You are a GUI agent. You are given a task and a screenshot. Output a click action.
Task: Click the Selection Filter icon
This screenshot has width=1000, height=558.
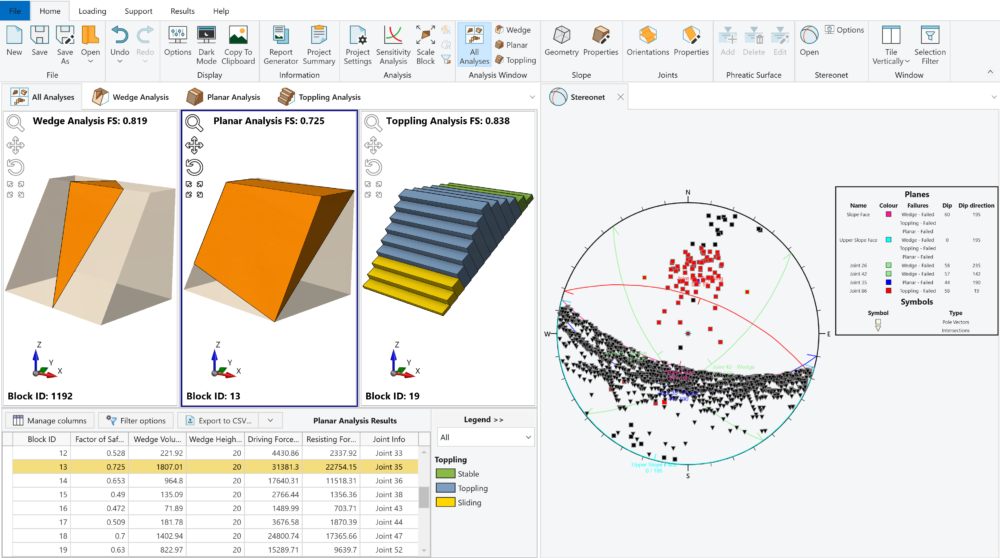click(x=929, y=36)
